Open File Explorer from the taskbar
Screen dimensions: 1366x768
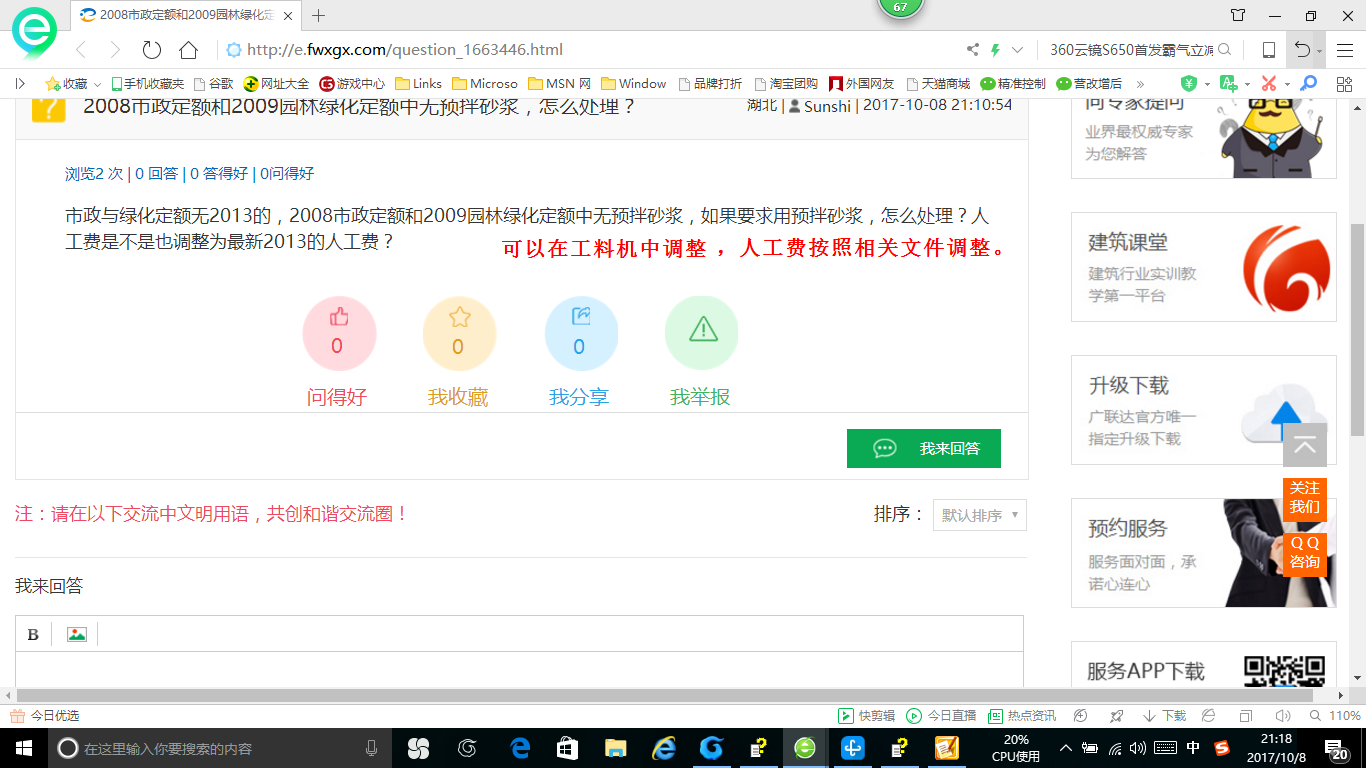click(615, 748)
